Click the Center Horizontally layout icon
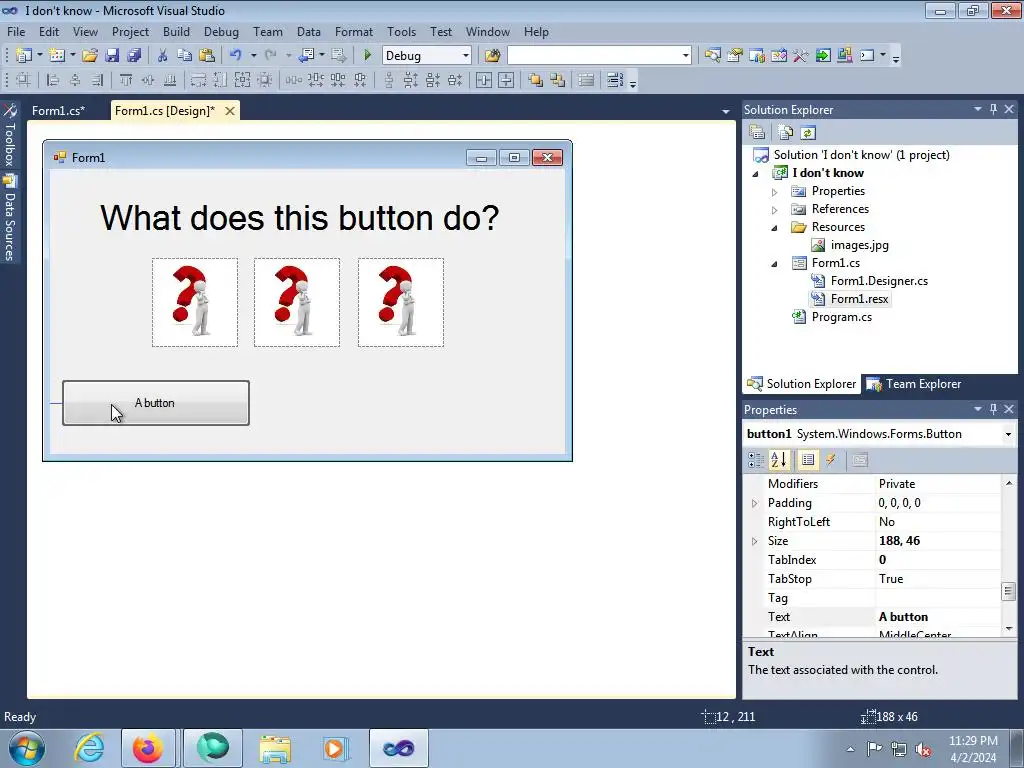Viewport: 1024px width, 768px height. 484,80
